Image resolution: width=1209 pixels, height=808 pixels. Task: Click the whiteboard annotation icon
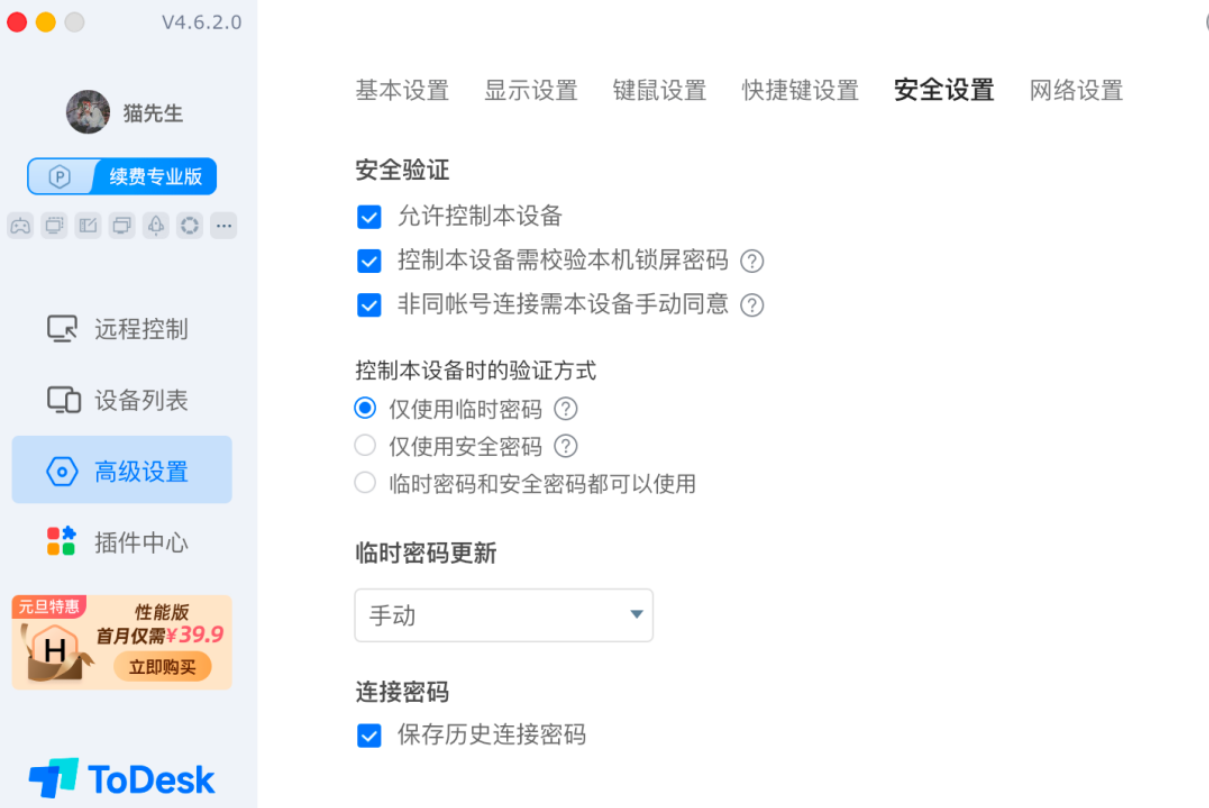coord(87,225)
